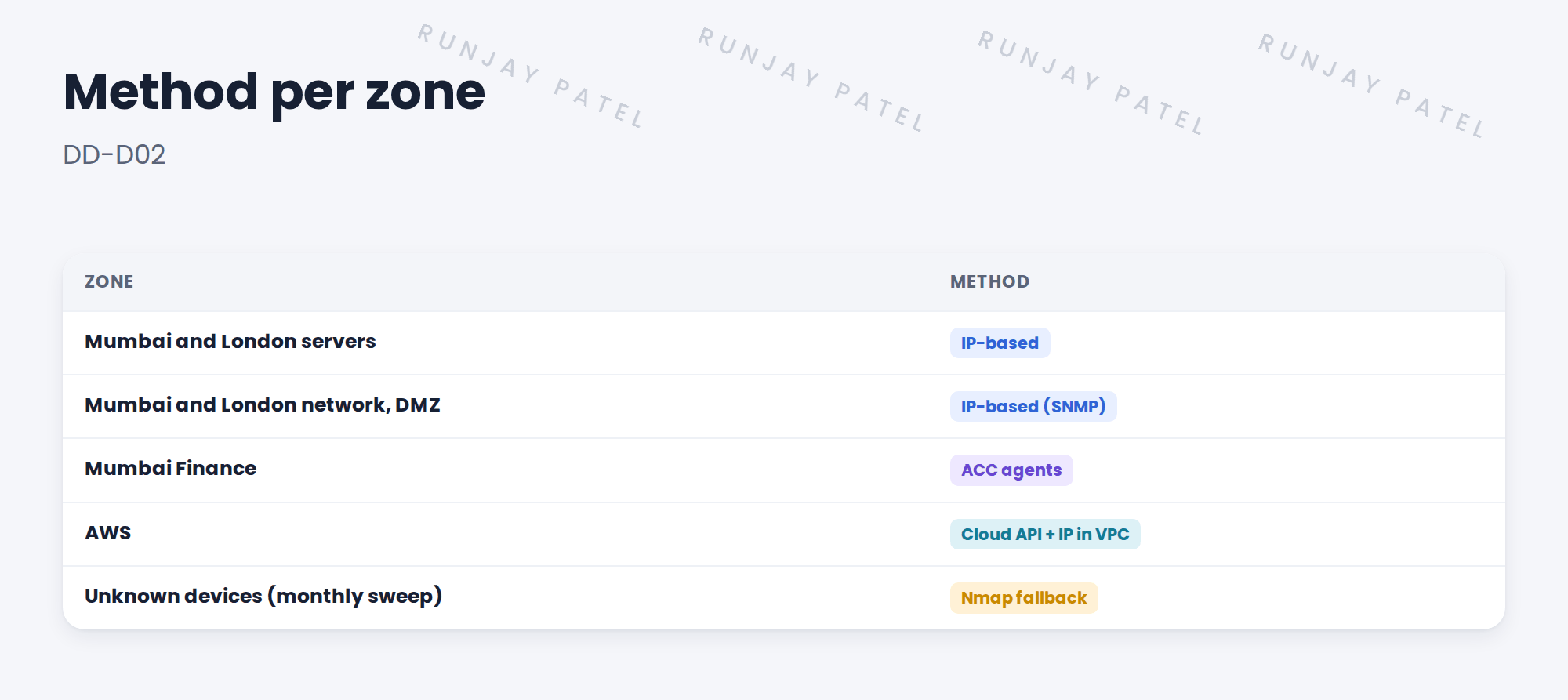Click the first RUNJAY PATEL watermark

click(532, 75)
